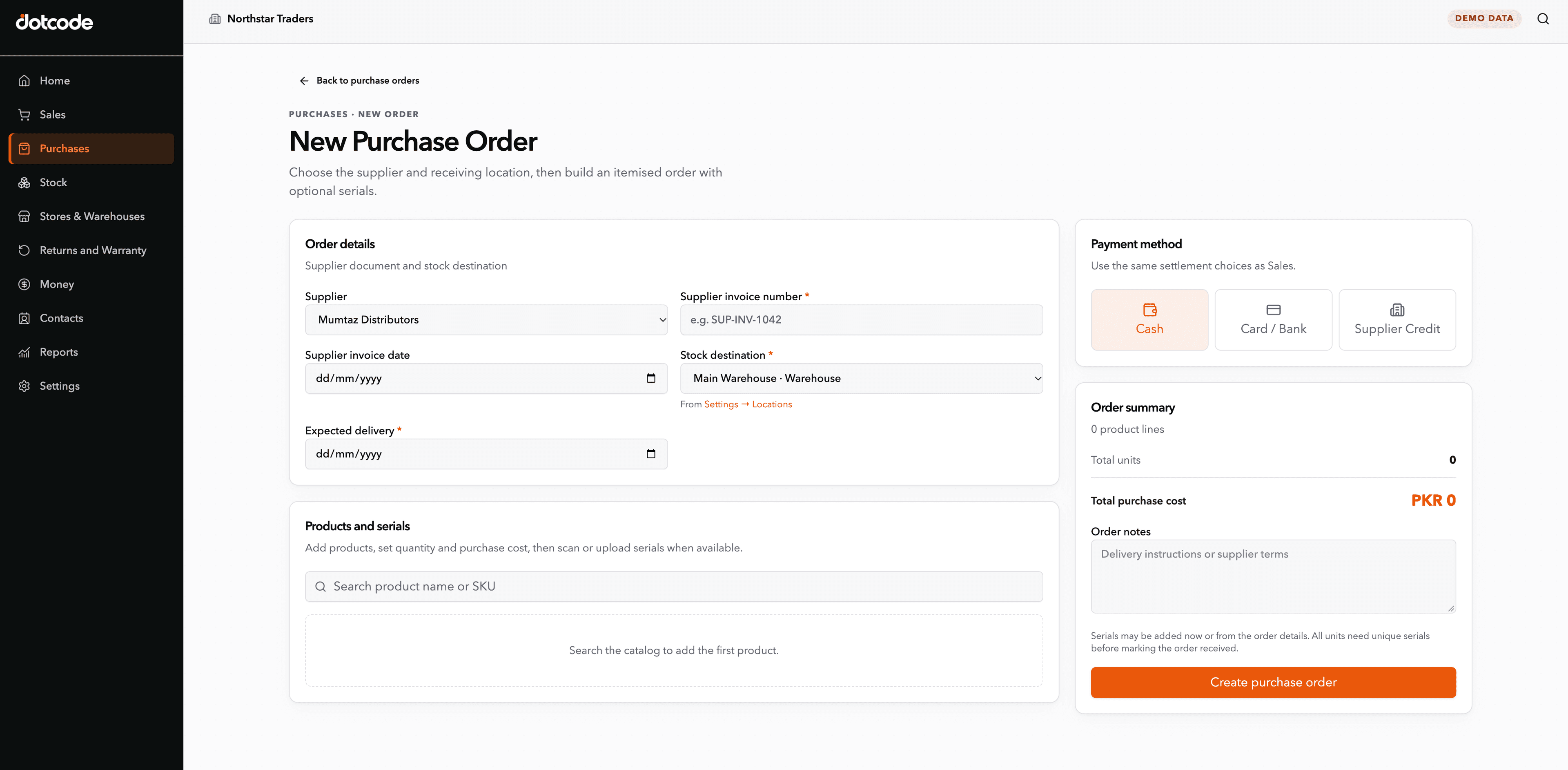Click the Stores & Warehouses storefront icon
Viewport: 1568px width, 770px height.
pos(24,216)
